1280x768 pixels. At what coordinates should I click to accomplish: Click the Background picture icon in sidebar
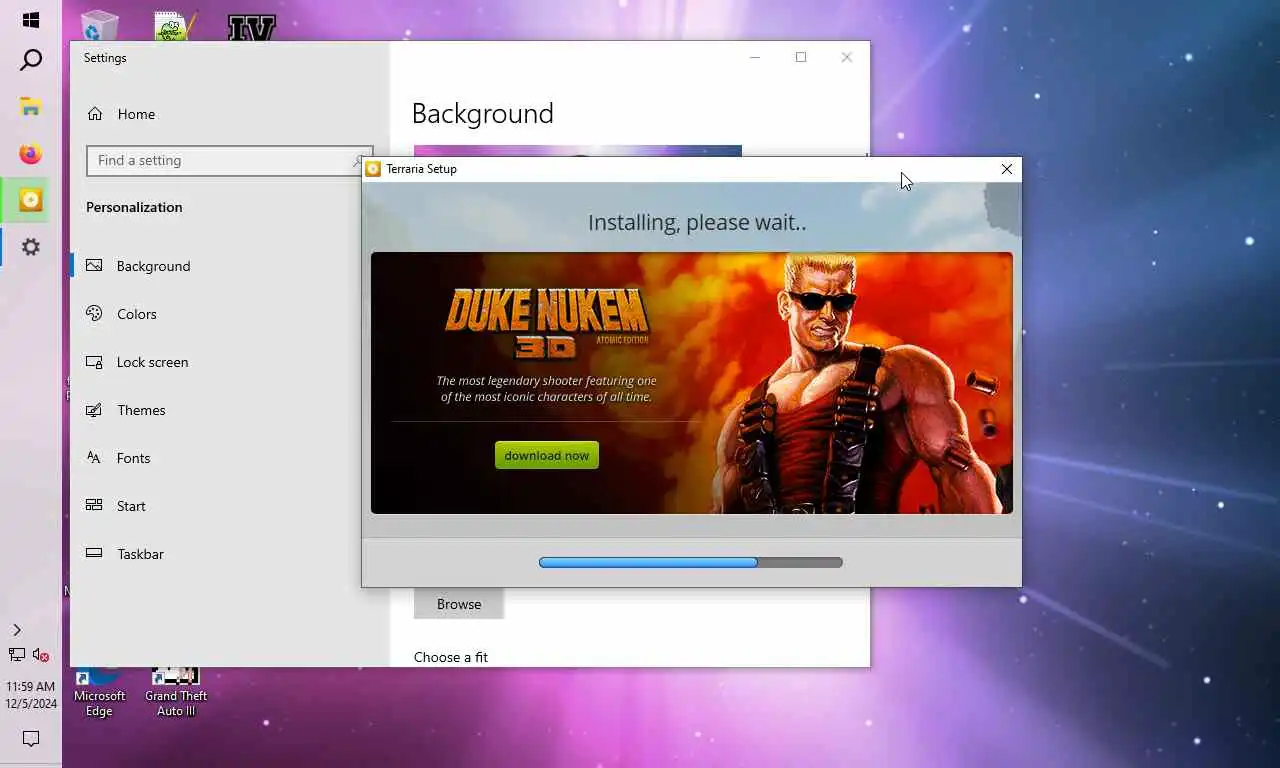[x=94, y=266]
